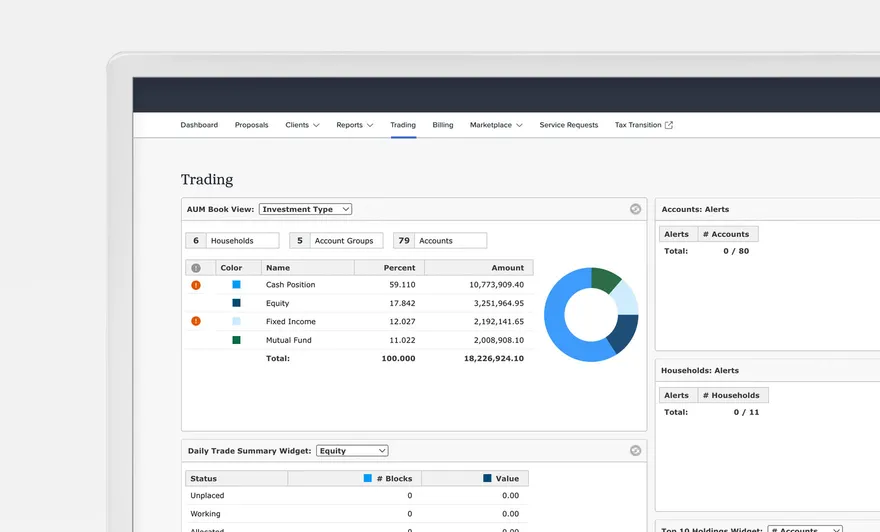Select the Trading tab
This screenshot has width=880, height=532.
point(403,125)
